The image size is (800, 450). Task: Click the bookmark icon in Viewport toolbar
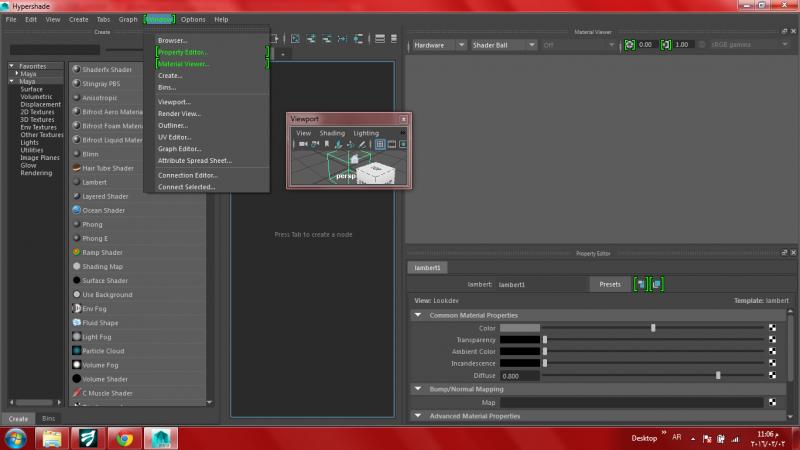coord(327,144)
